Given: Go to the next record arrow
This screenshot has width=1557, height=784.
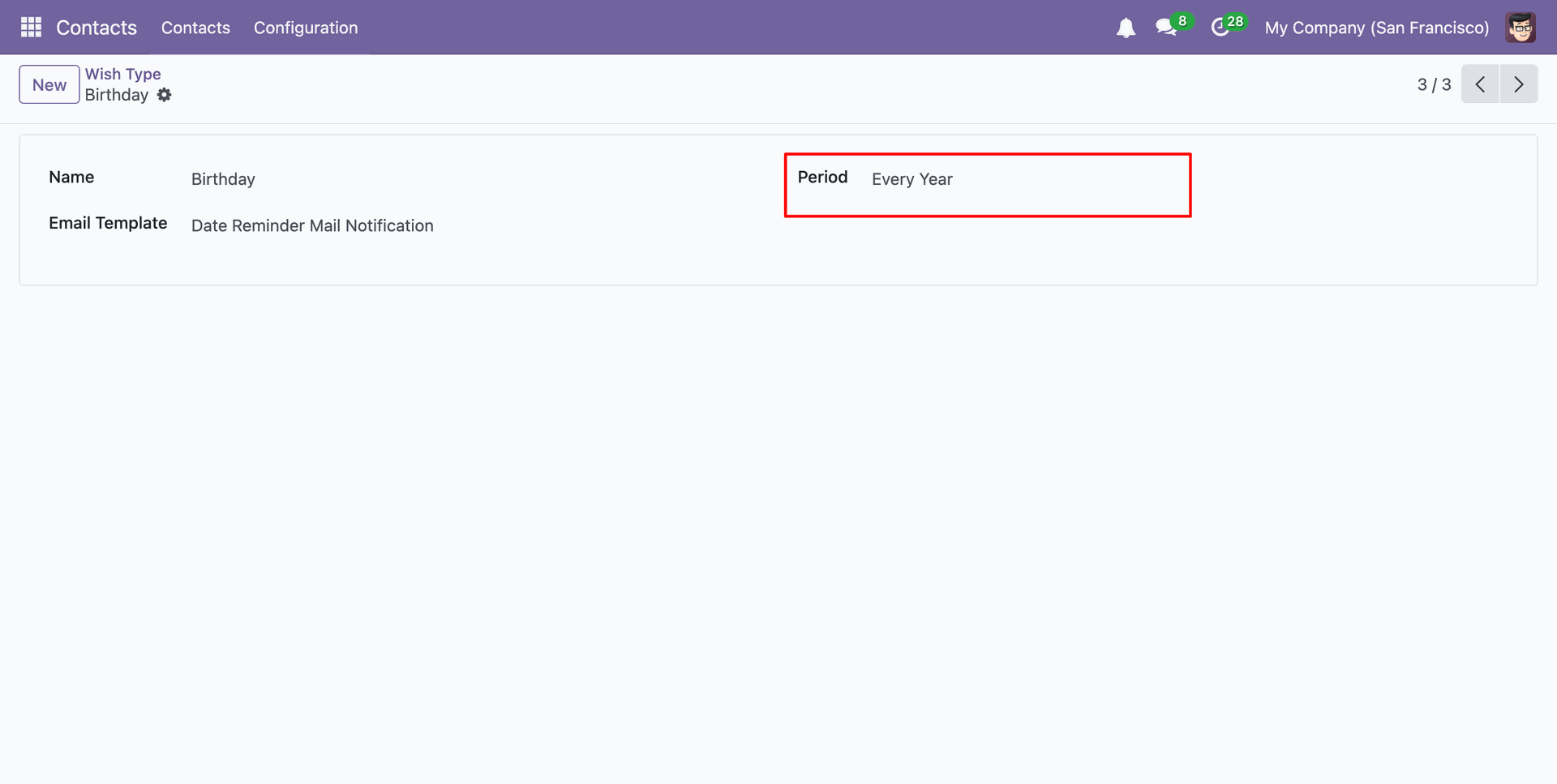Looking at the screenshot, I should tap(1519, 84).
